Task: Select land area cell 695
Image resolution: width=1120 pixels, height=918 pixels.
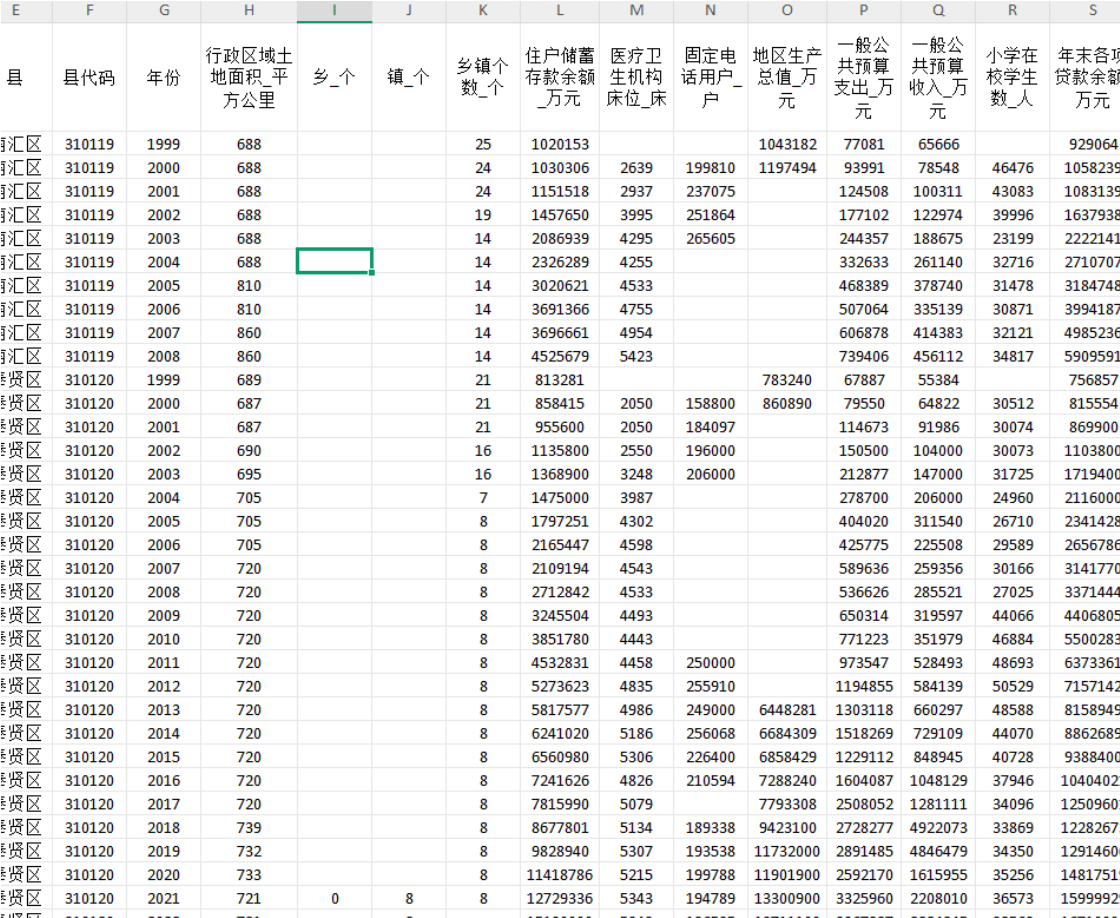Action: click(x=249, y=474)
